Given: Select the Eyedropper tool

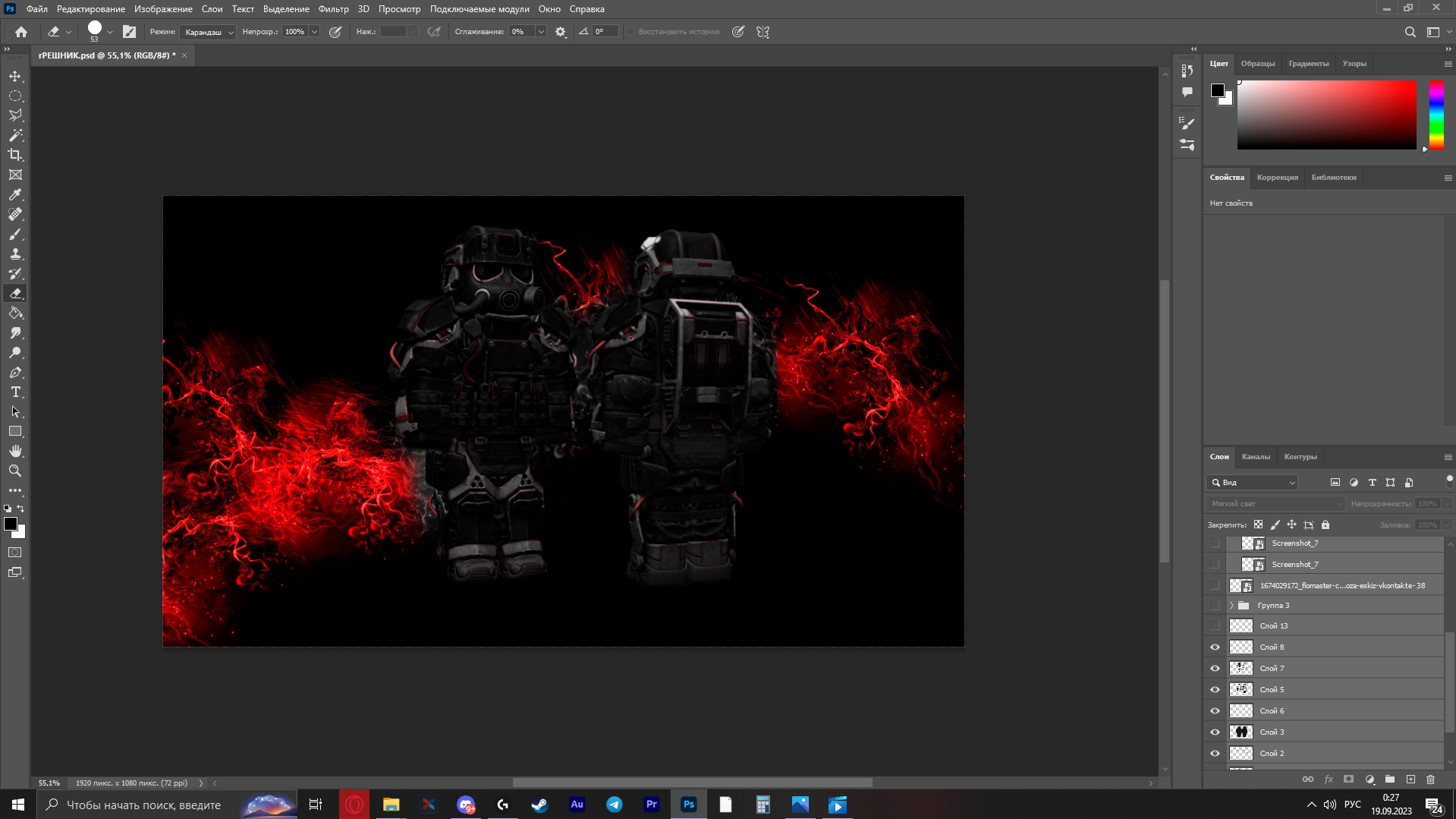Looking at the screenshot, I should point(15,194).
